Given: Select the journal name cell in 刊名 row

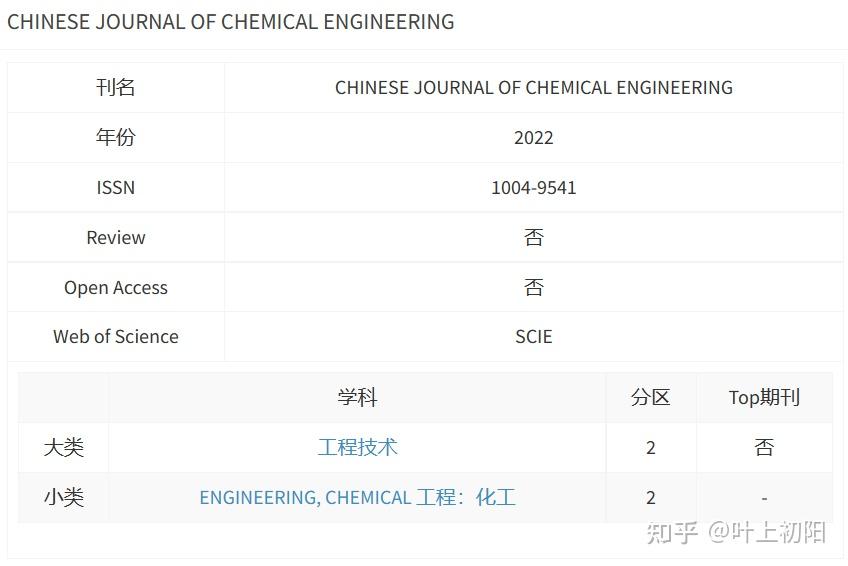Looking at the screenshot, I should click(x=534, y=88).
